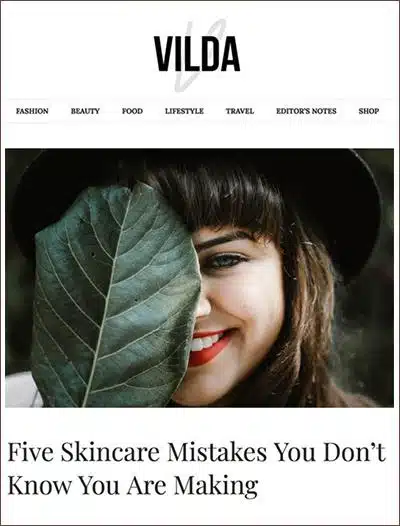Navigate to the Travel section

pyautogui.click(x=240, y=111)
